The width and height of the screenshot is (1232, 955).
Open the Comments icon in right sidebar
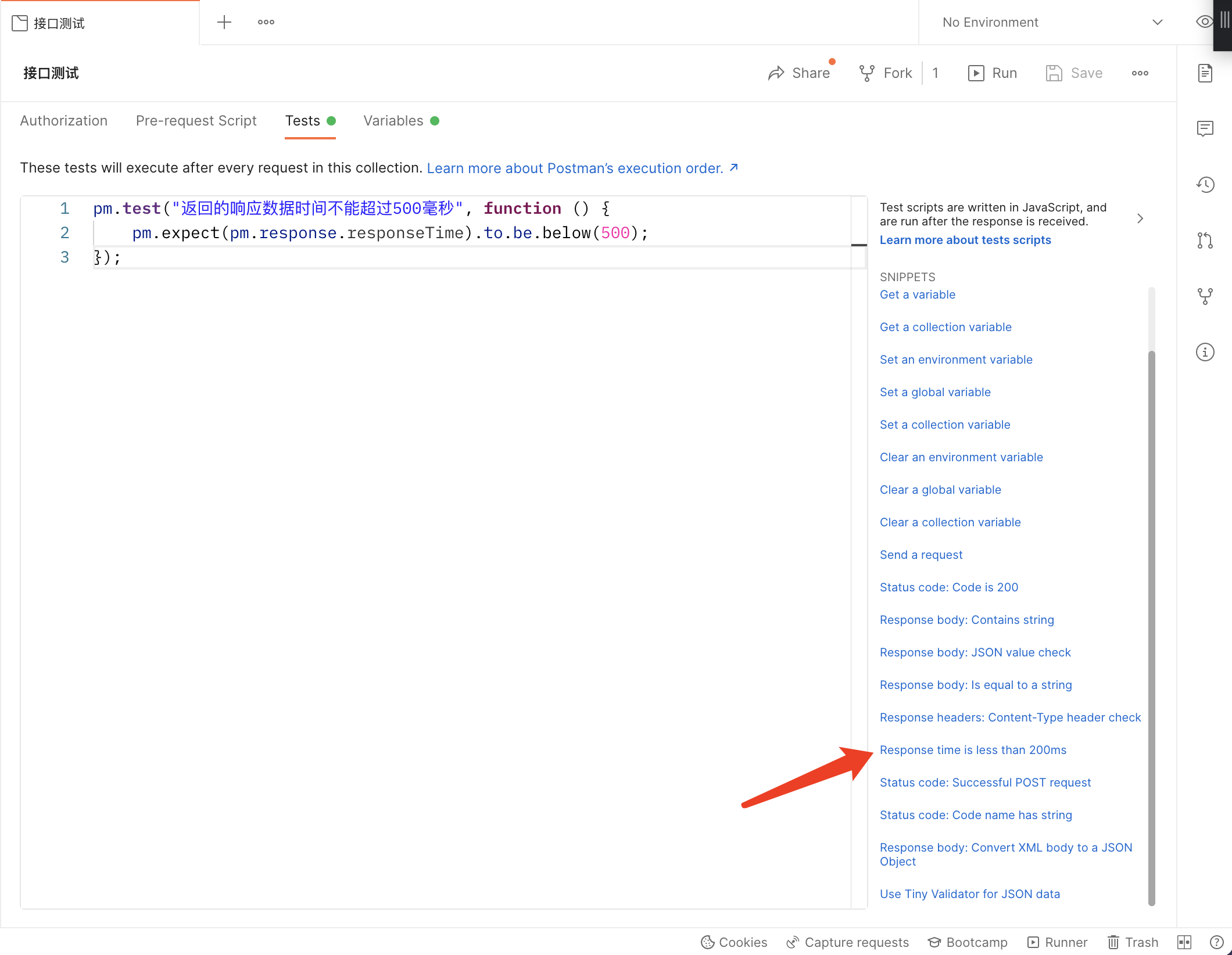(x=1205, y=128)
